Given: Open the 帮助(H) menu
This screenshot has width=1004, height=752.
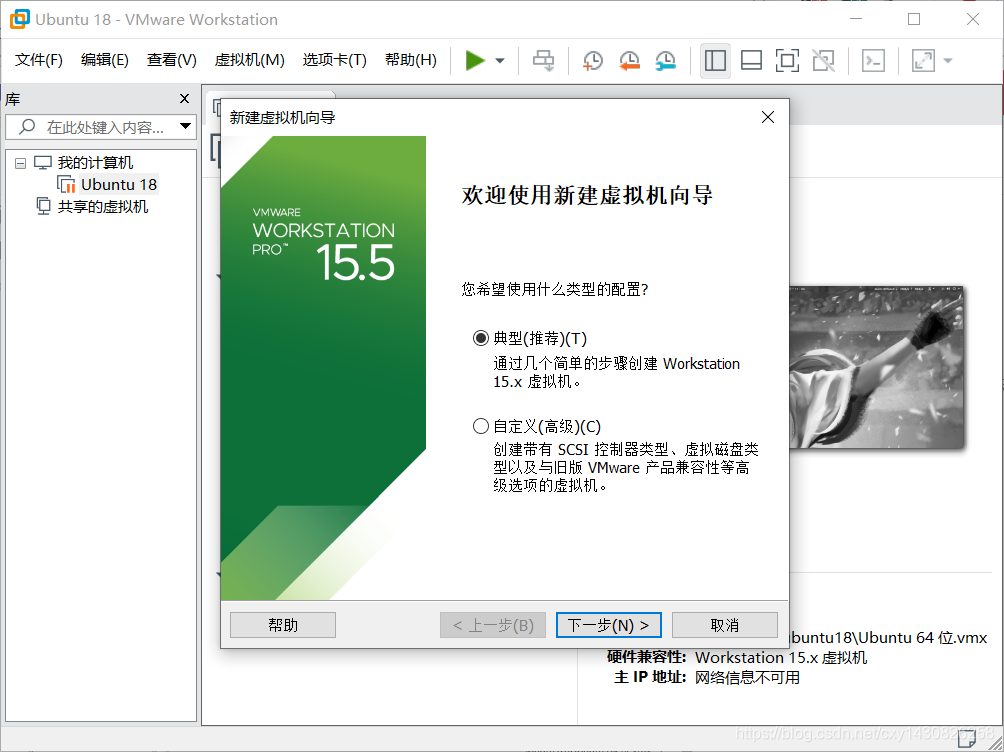Looking at the screenshot, I should (411, 60).
